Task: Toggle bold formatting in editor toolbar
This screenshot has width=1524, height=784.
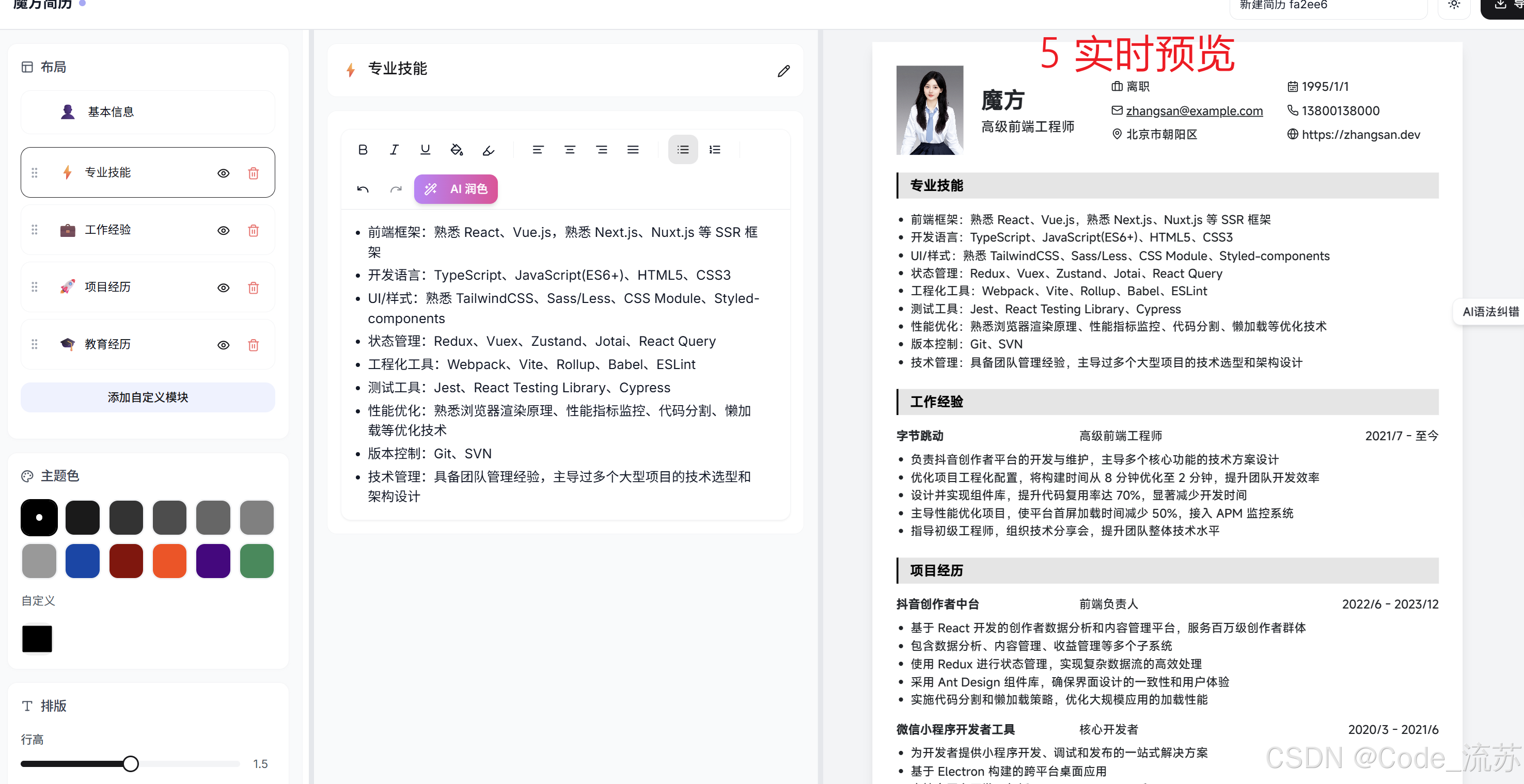Action: pos(363,150)
